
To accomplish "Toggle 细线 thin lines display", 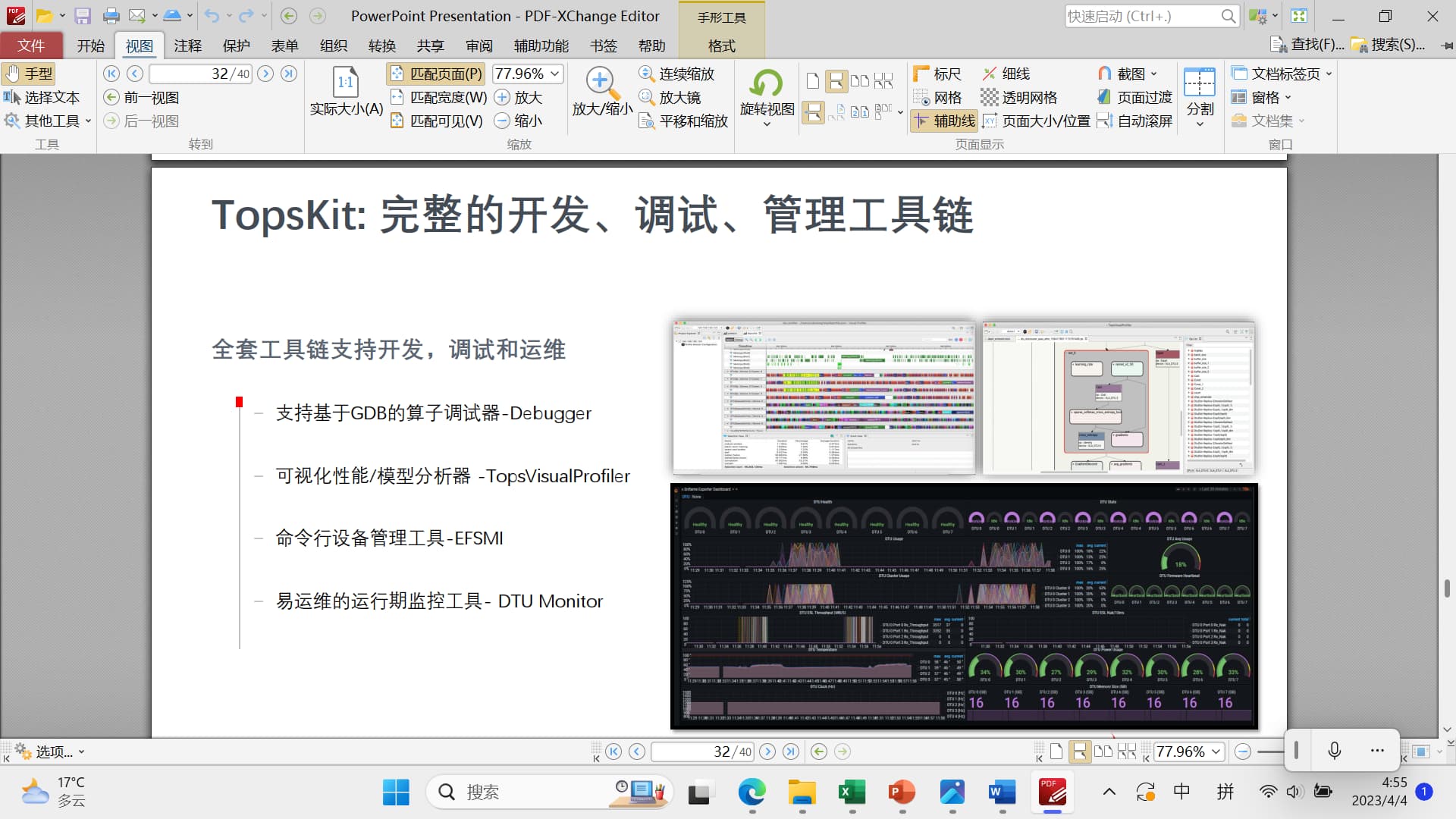I will [1006, 74].
